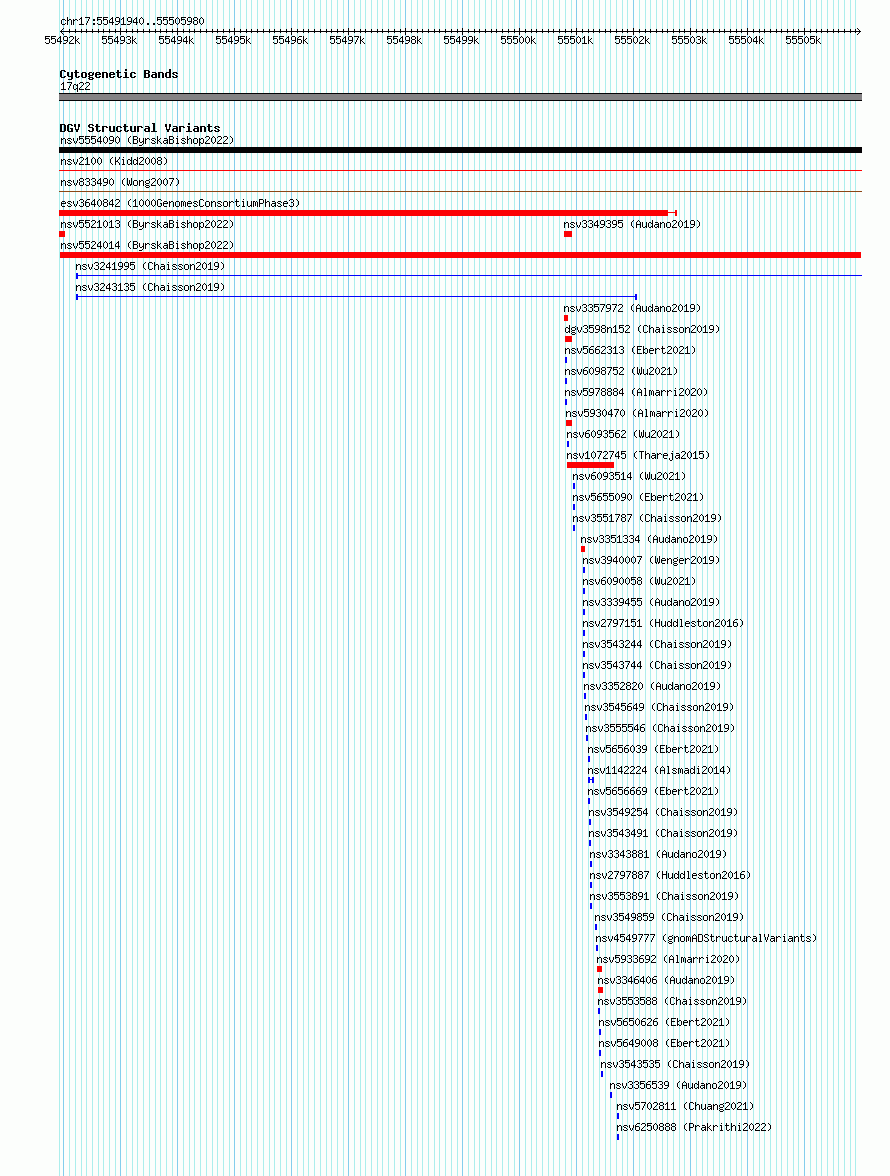Screen dimensions: 890x1176
Task: Click esv3640842 (1000GenomesConsortiumPhase3) label
Action: pos(180,203)
